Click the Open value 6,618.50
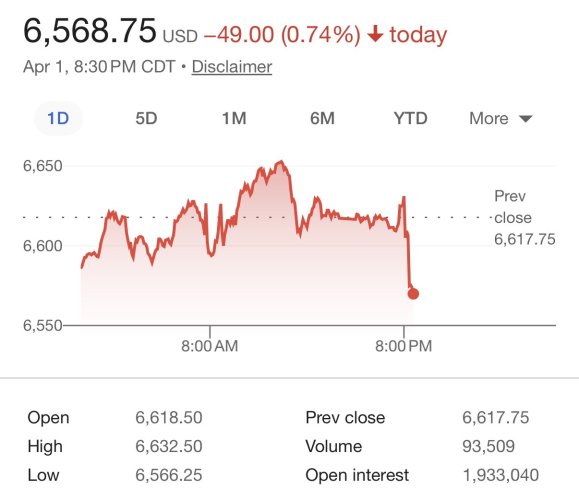The width and height of the screenshot is (579, 500). pos(169,418)
